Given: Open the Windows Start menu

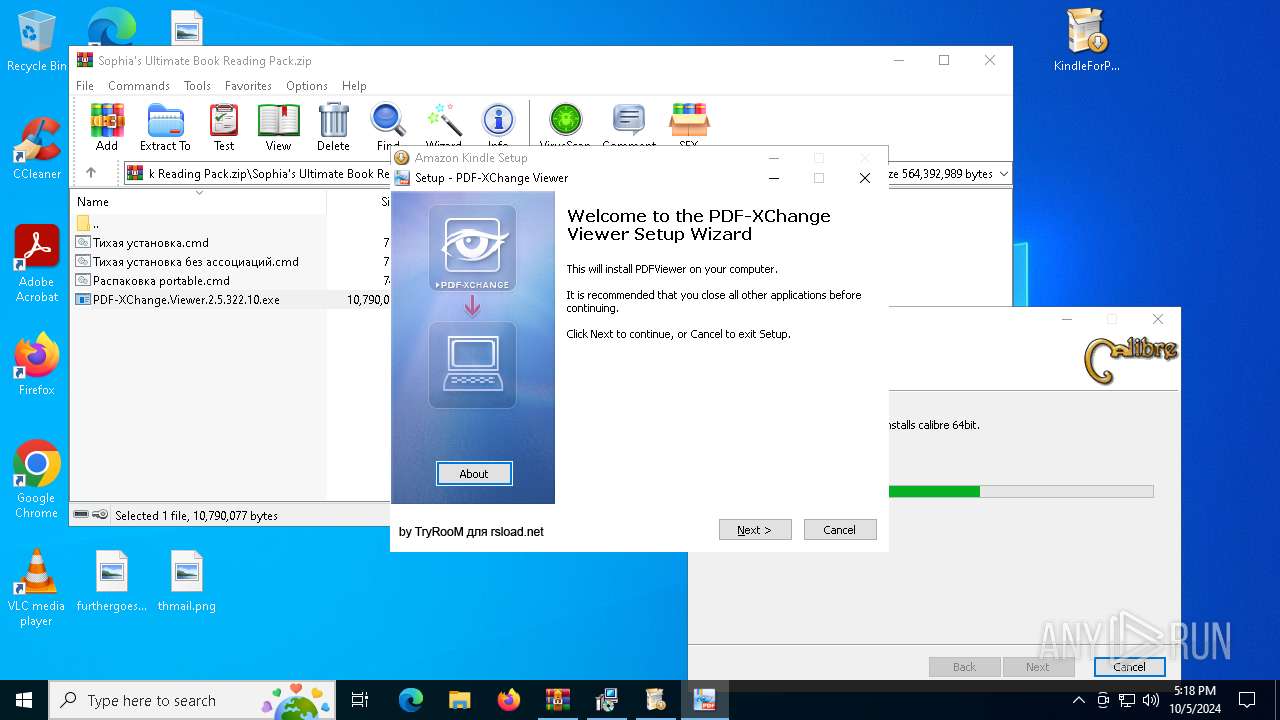Looking at the screenshot, I should (x=24, y=700).
